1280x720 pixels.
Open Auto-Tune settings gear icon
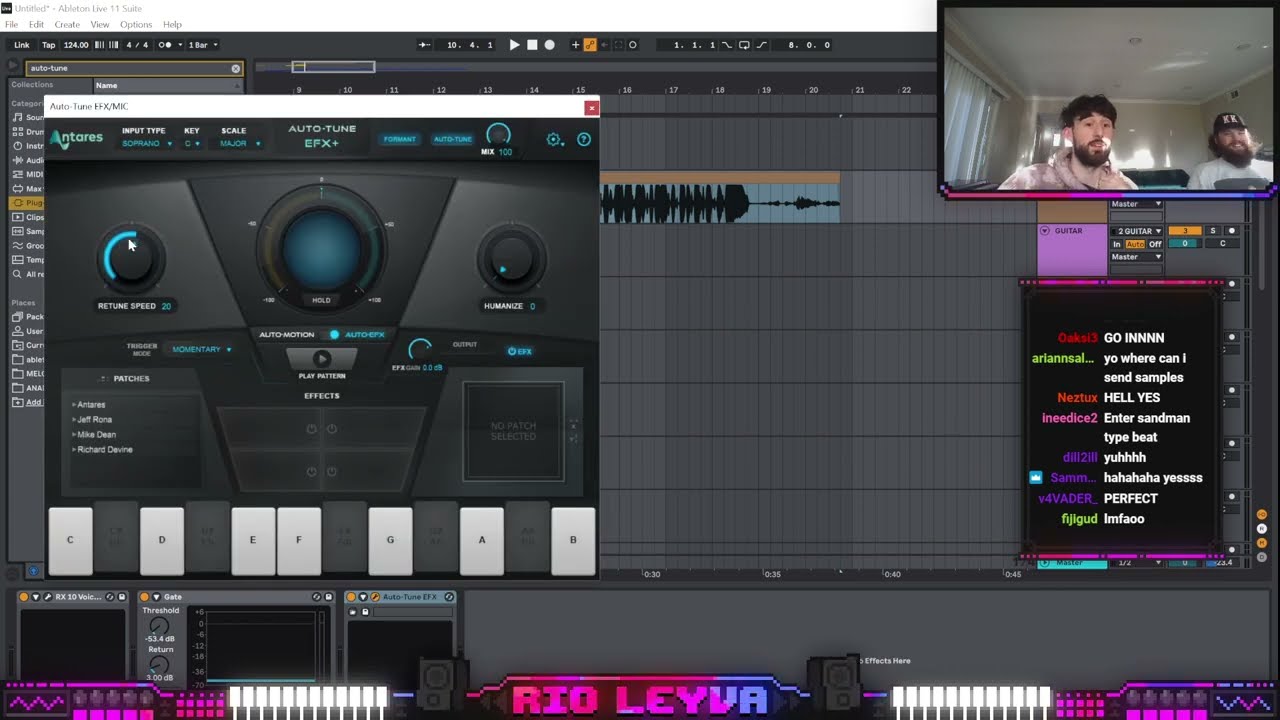coord(553,139)
